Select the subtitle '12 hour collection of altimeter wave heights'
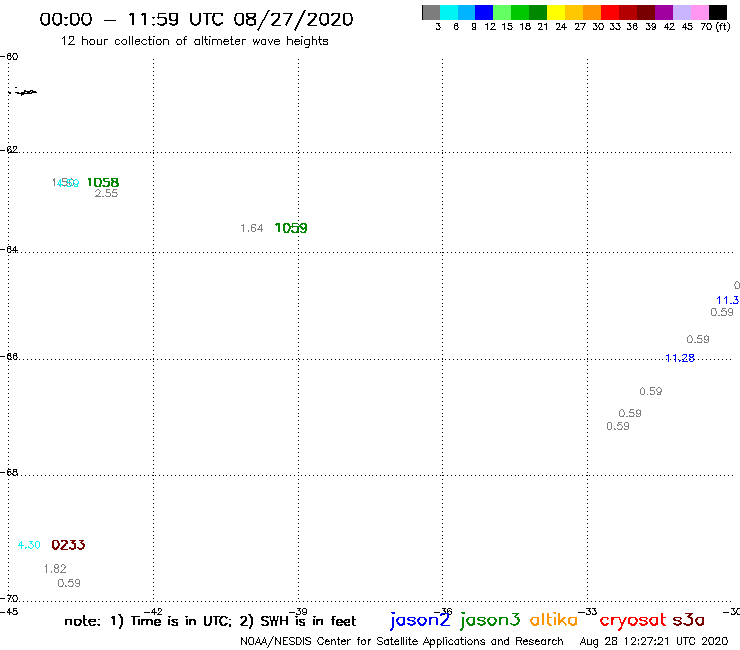The image size is (740, 650). point(194,41)
